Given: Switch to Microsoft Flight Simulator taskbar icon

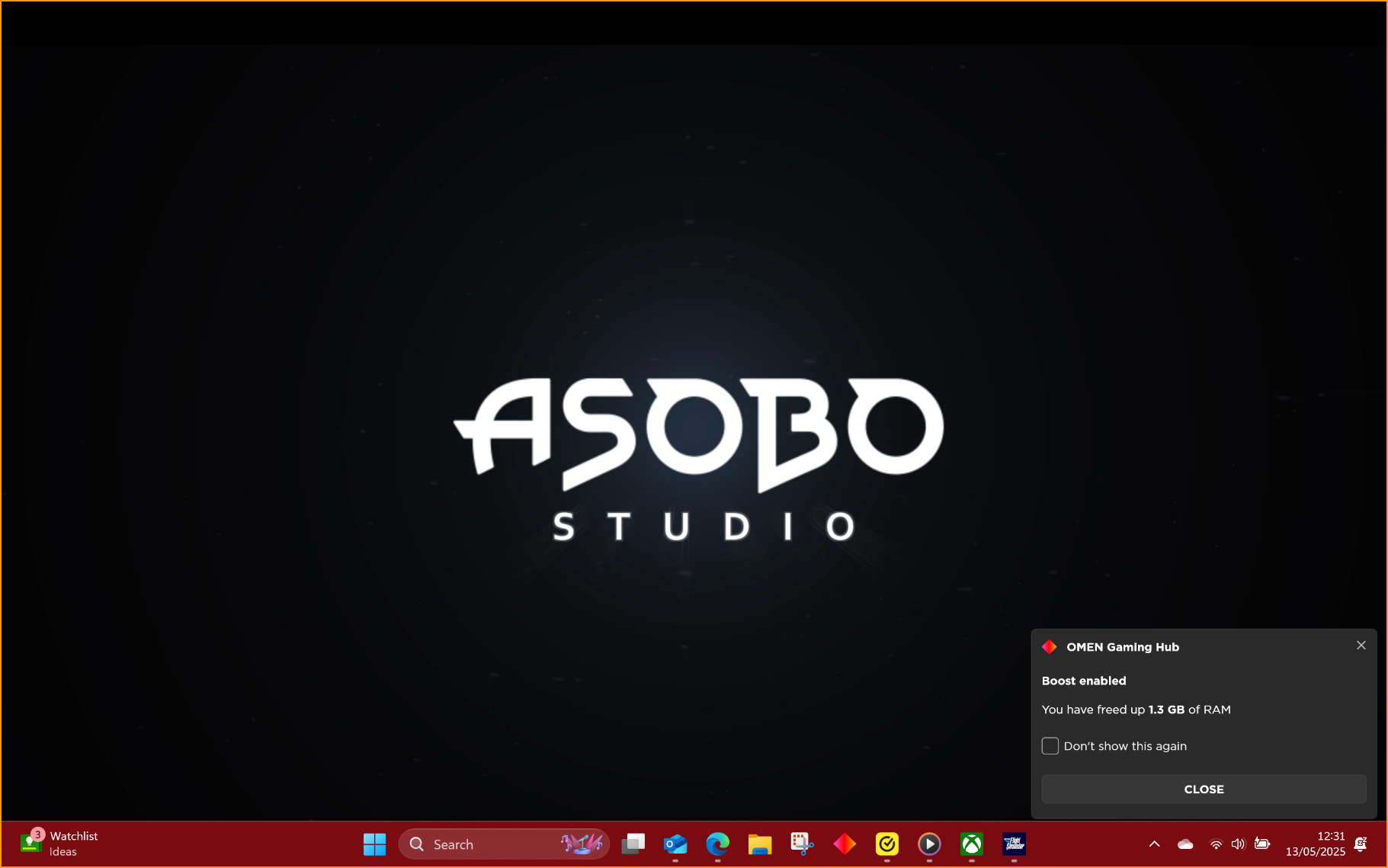Looking at the screenshot, I should point(1014,844).
